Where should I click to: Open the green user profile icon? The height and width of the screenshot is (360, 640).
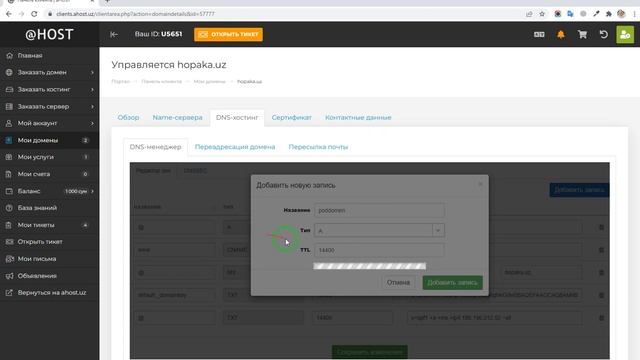[625, 35]
